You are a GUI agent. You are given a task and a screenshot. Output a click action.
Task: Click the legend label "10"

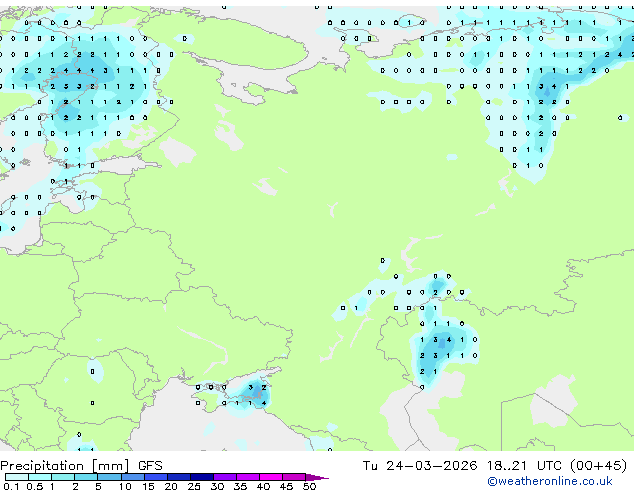(125, 486)
